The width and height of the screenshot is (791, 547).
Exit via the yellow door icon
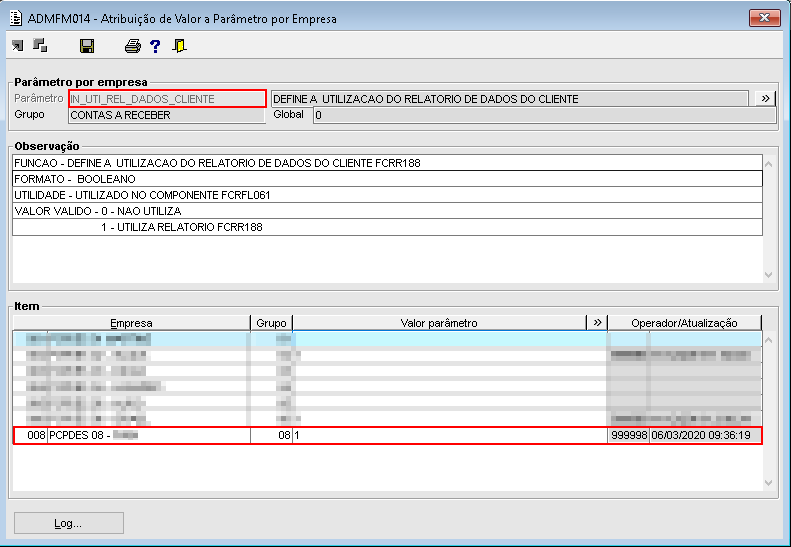click(x=179, y=46)
